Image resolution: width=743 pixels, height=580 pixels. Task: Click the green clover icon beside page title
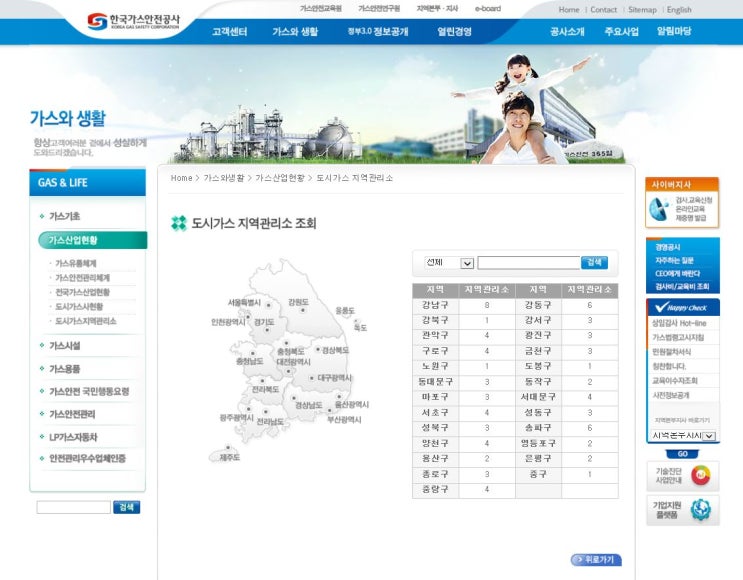click(179, 223)
